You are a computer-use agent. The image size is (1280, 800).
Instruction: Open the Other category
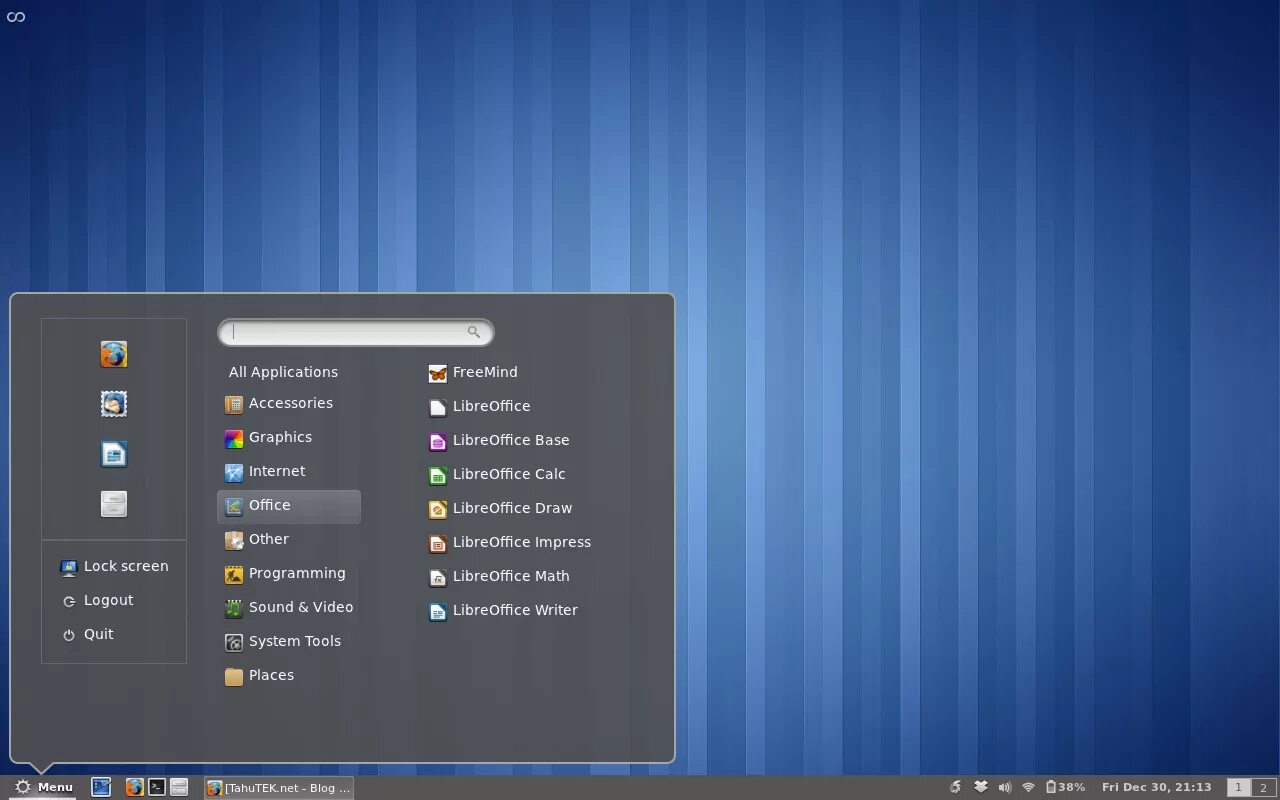click(288, 539)
